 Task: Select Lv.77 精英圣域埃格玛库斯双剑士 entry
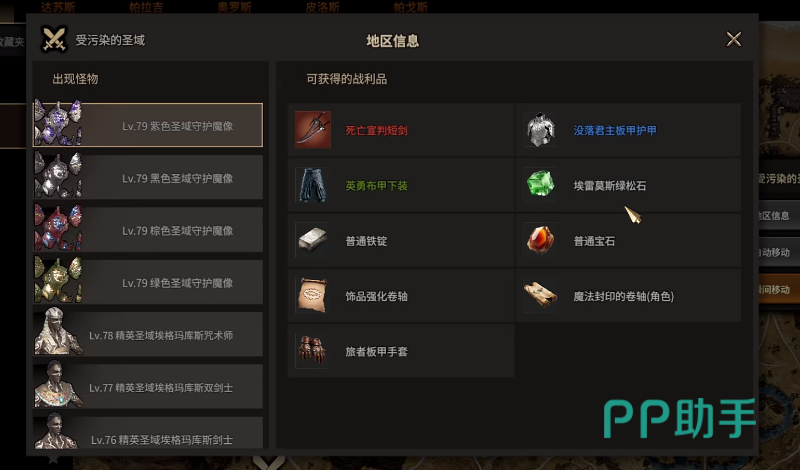[x=148, y=387]
